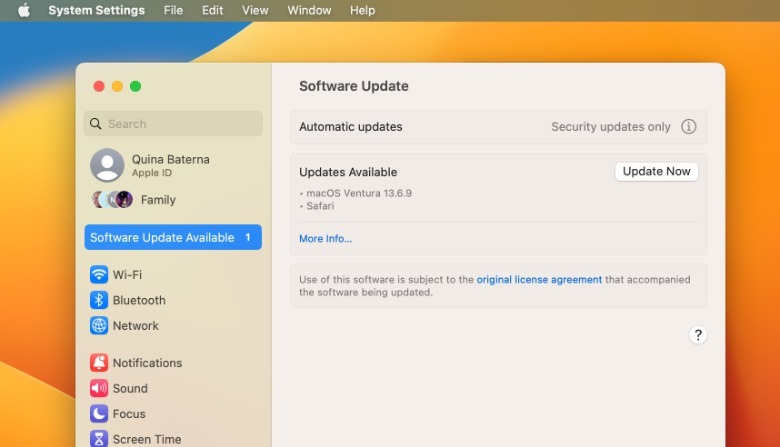Open the Apple menu logo
Screen dimensions: 780x447
(23, 10)
